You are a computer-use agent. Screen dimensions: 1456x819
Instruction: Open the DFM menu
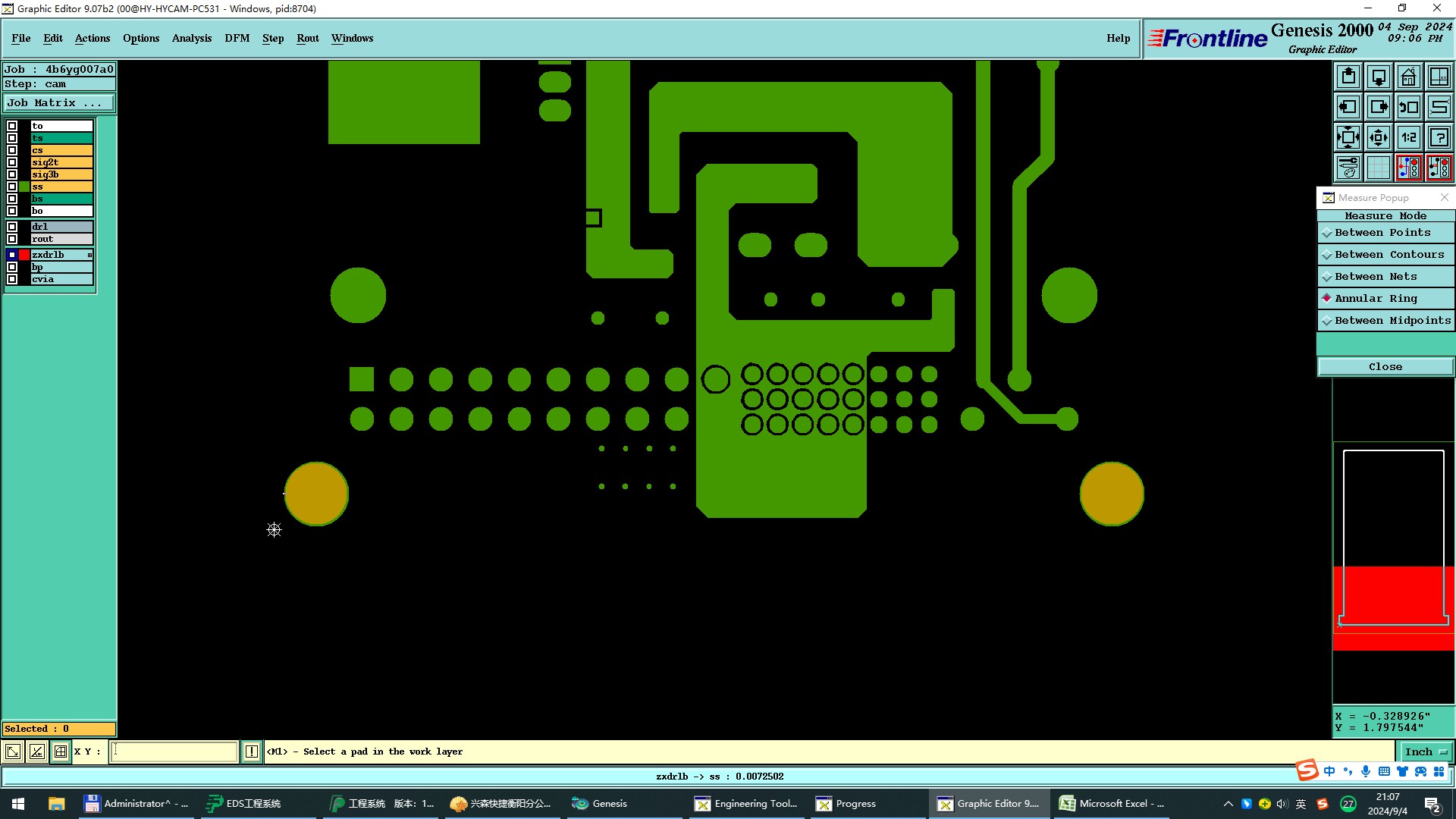(237, 38)
